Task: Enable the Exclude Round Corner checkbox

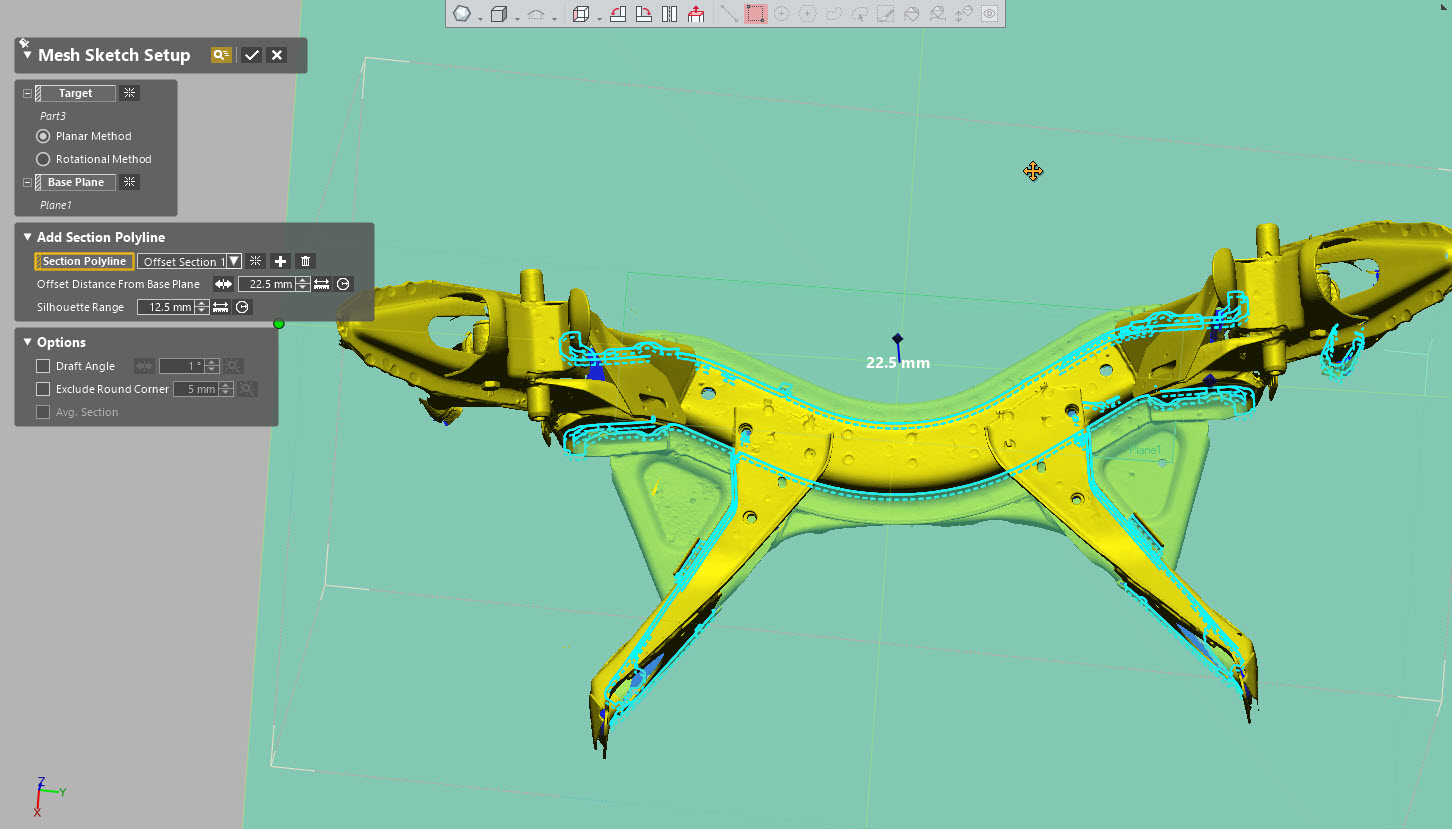Action: coord(43,389)
